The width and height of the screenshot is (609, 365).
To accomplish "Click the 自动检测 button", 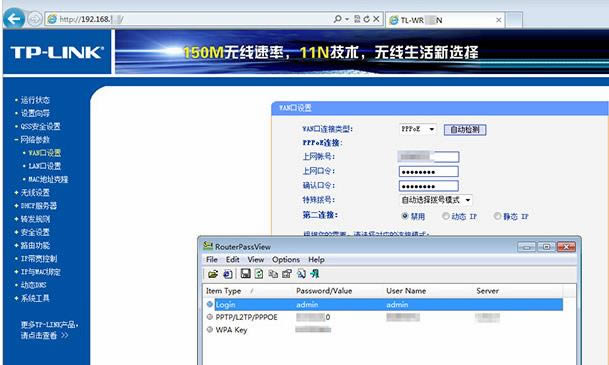I will tap(465, 130).
